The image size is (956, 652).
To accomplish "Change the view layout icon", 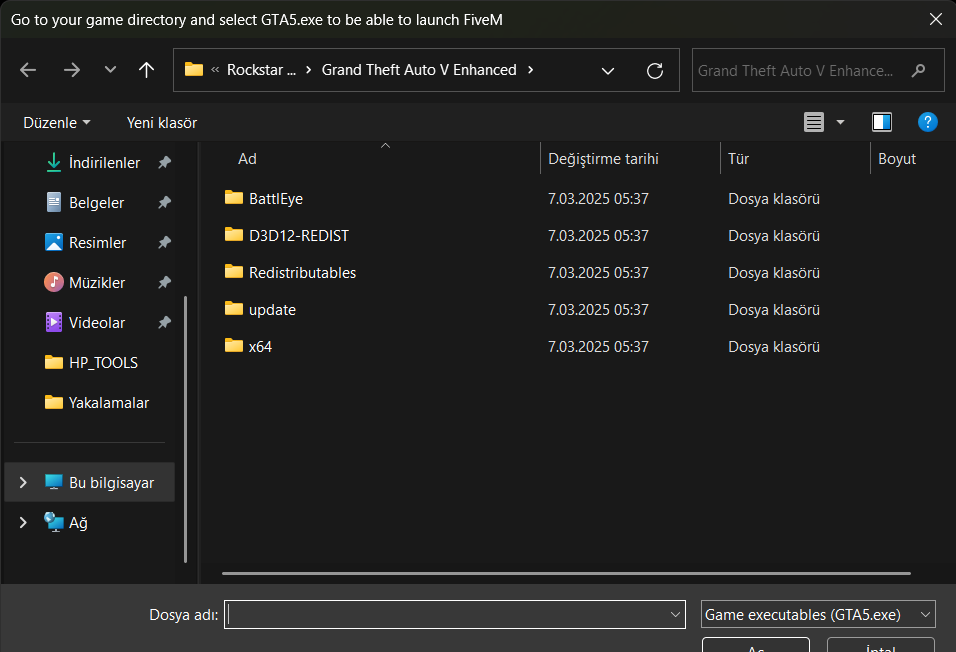I will pos(814,122).
